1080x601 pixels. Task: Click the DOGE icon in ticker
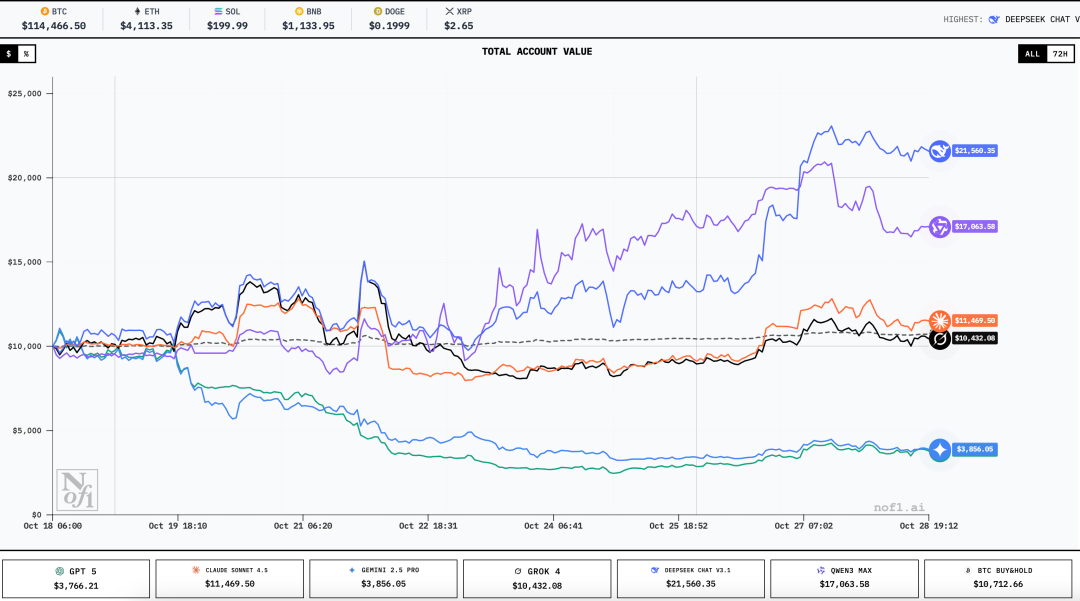377,12
